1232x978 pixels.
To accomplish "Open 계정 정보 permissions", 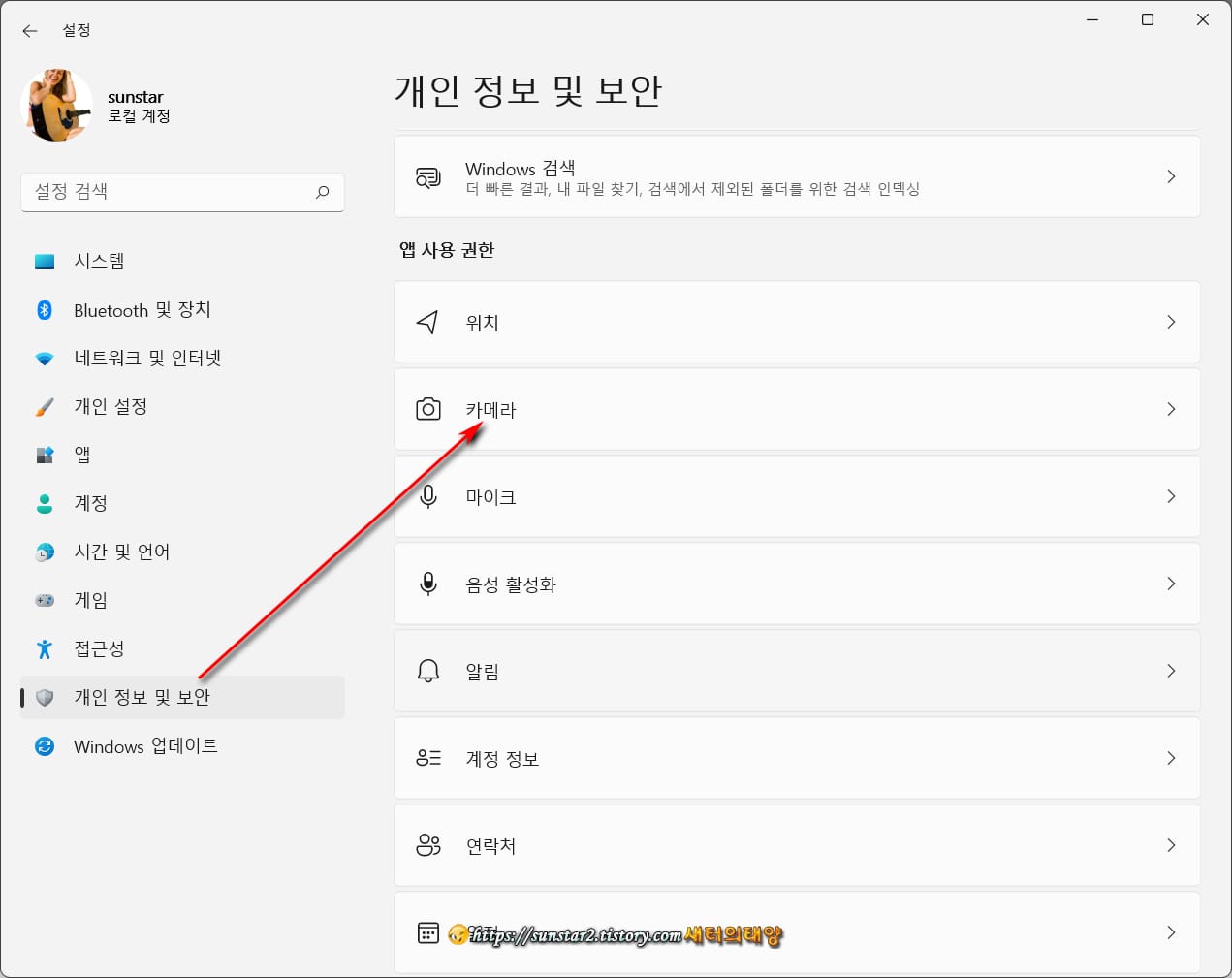I will 797,758.
